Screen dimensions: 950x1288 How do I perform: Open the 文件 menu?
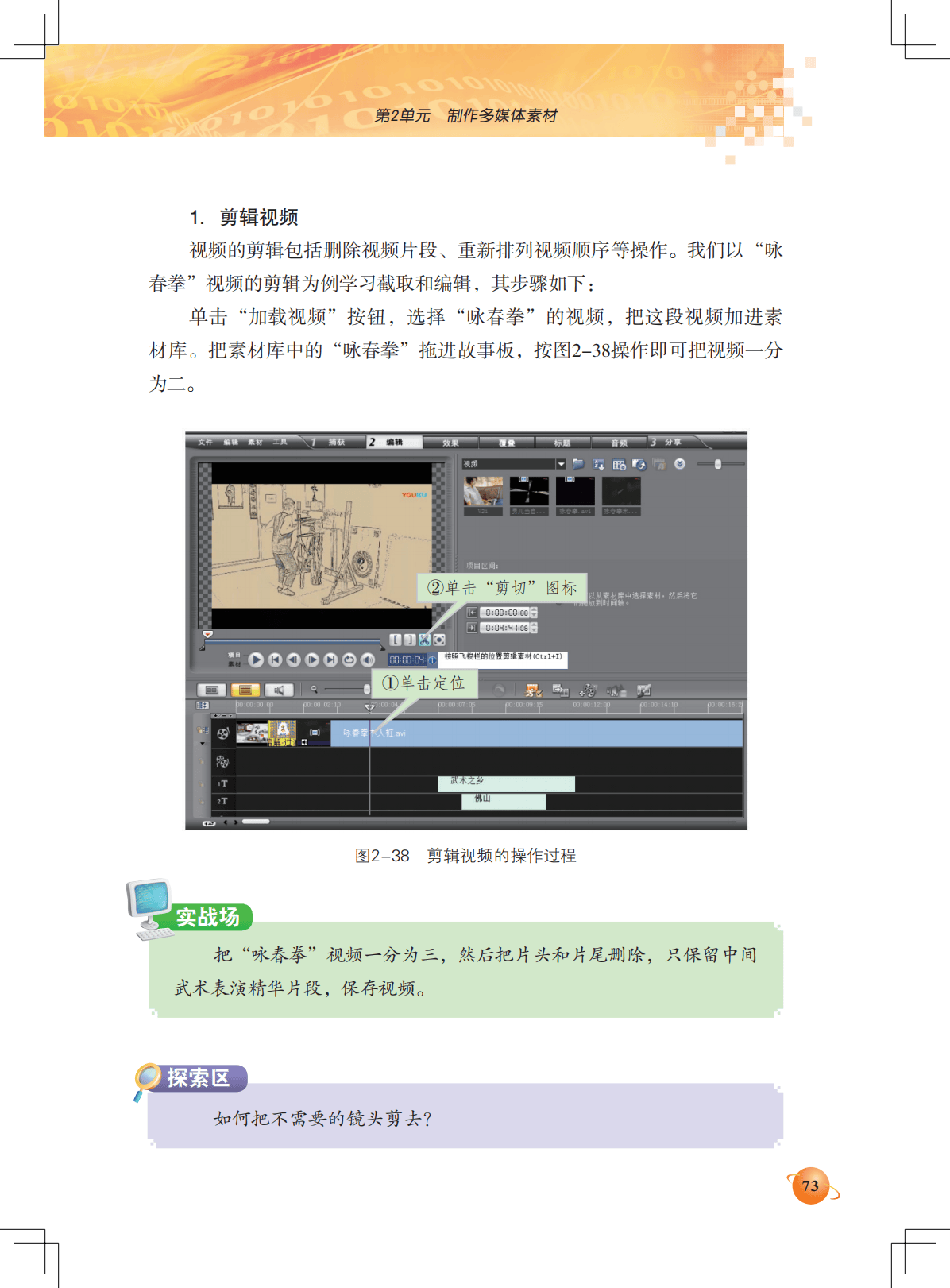(205, 442)
